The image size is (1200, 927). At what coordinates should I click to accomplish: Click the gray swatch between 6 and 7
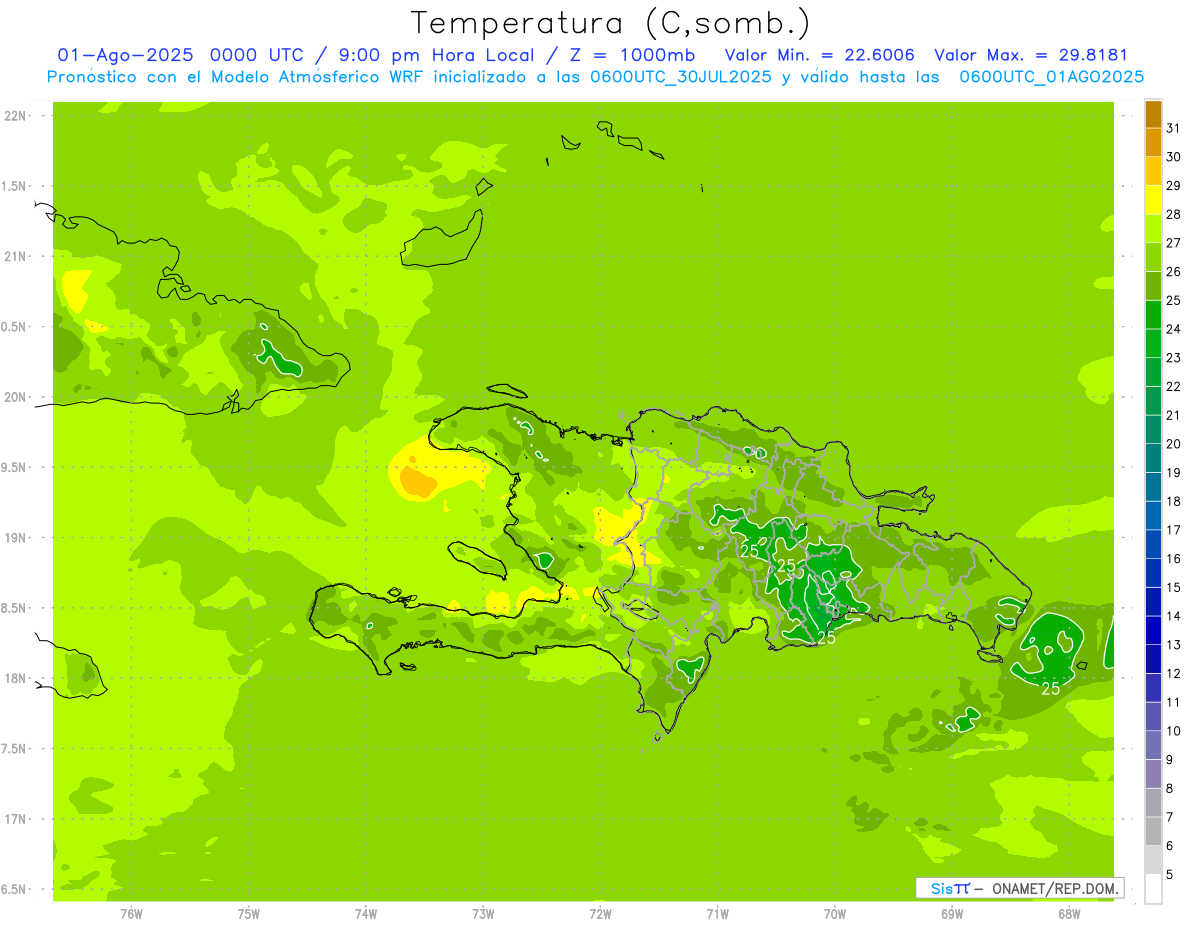tap(1153, 831)
